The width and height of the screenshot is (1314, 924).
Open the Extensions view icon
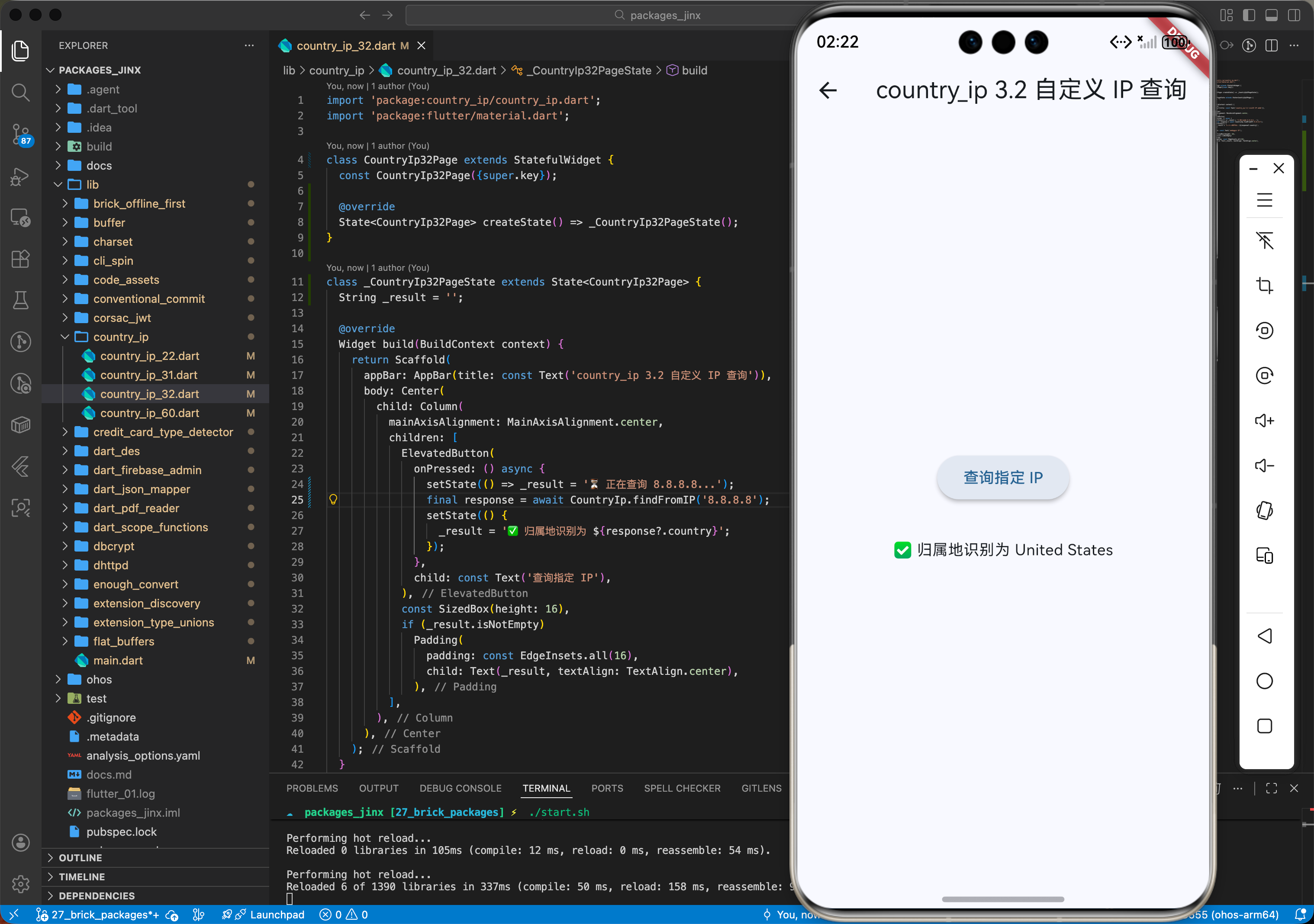click(21, 259)
